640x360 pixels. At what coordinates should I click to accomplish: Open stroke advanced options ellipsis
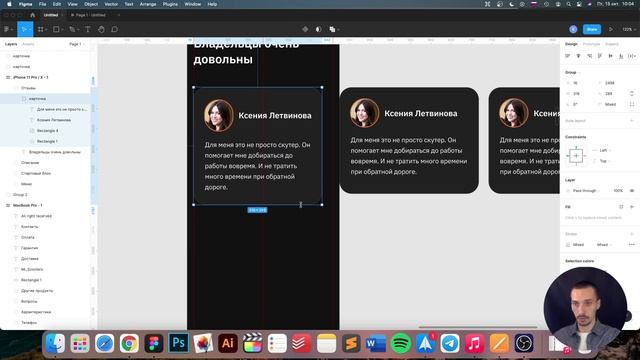[632, 244]
